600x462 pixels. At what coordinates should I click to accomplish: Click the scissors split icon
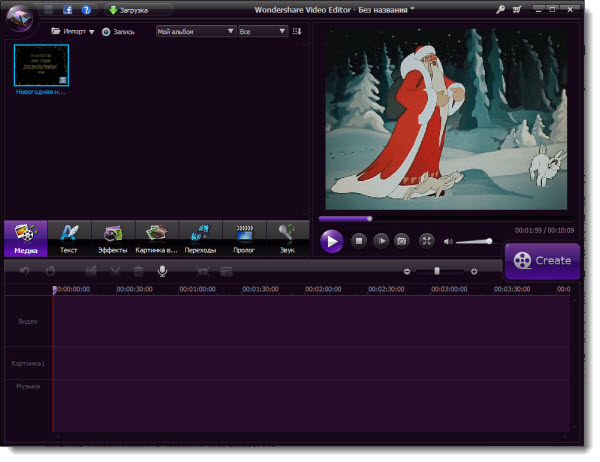[x=115, y=271]
